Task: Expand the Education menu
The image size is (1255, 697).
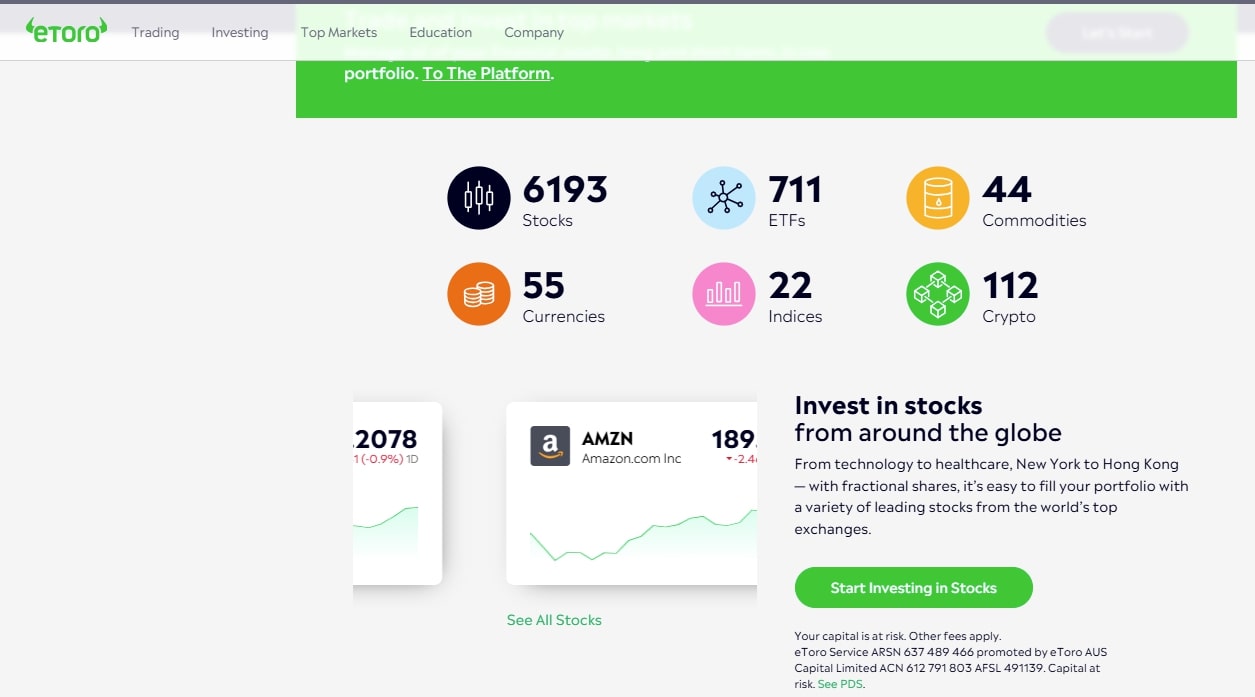Action: click(x=440, y=32)
